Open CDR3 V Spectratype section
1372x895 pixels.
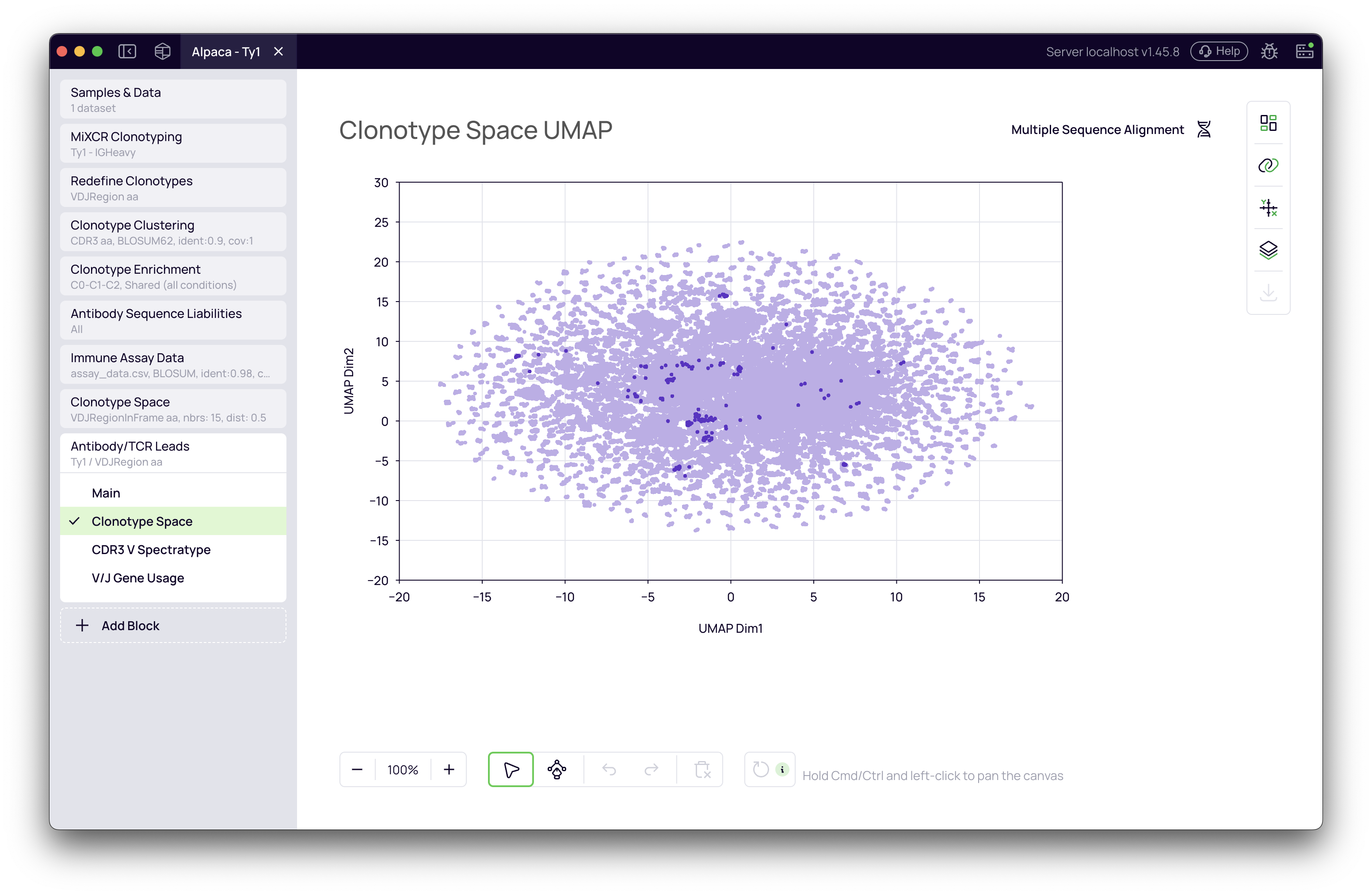tap(151, 550)
